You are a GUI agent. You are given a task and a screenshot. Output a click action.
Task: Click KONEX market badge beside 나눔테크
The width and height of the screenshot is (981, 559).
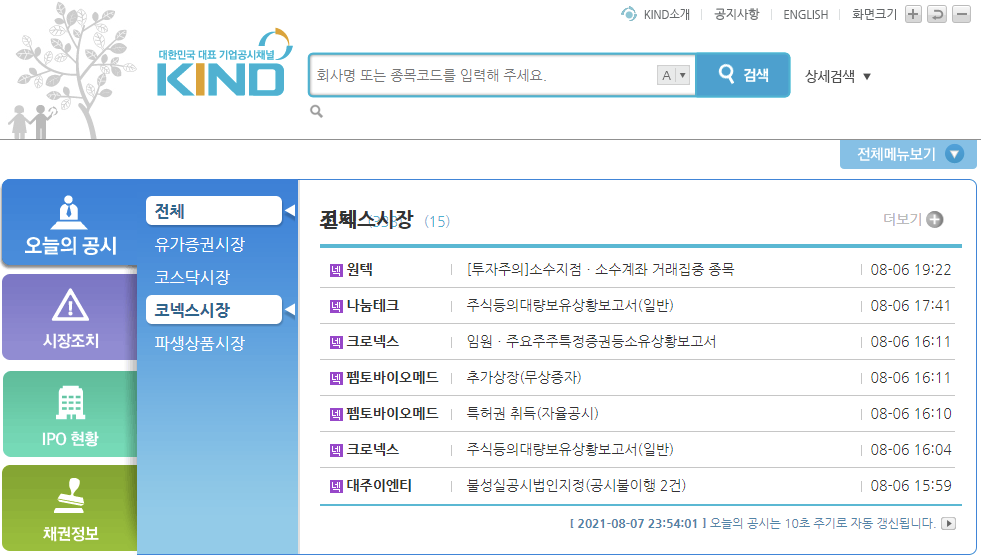pyautogui.click(x=336, y=306)
